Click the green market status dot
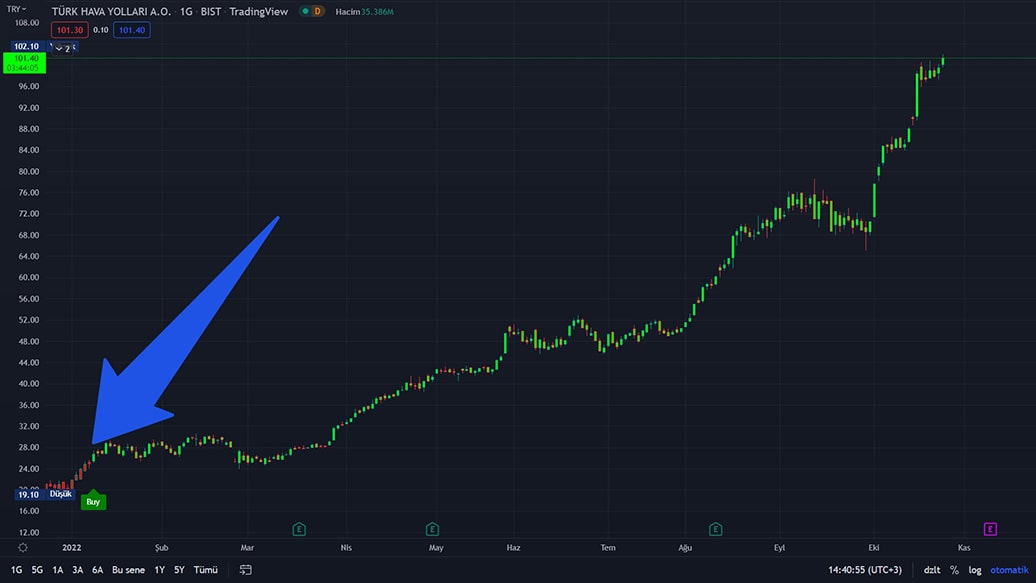Screen dimensions: 1036x583 tap(305, 11)
